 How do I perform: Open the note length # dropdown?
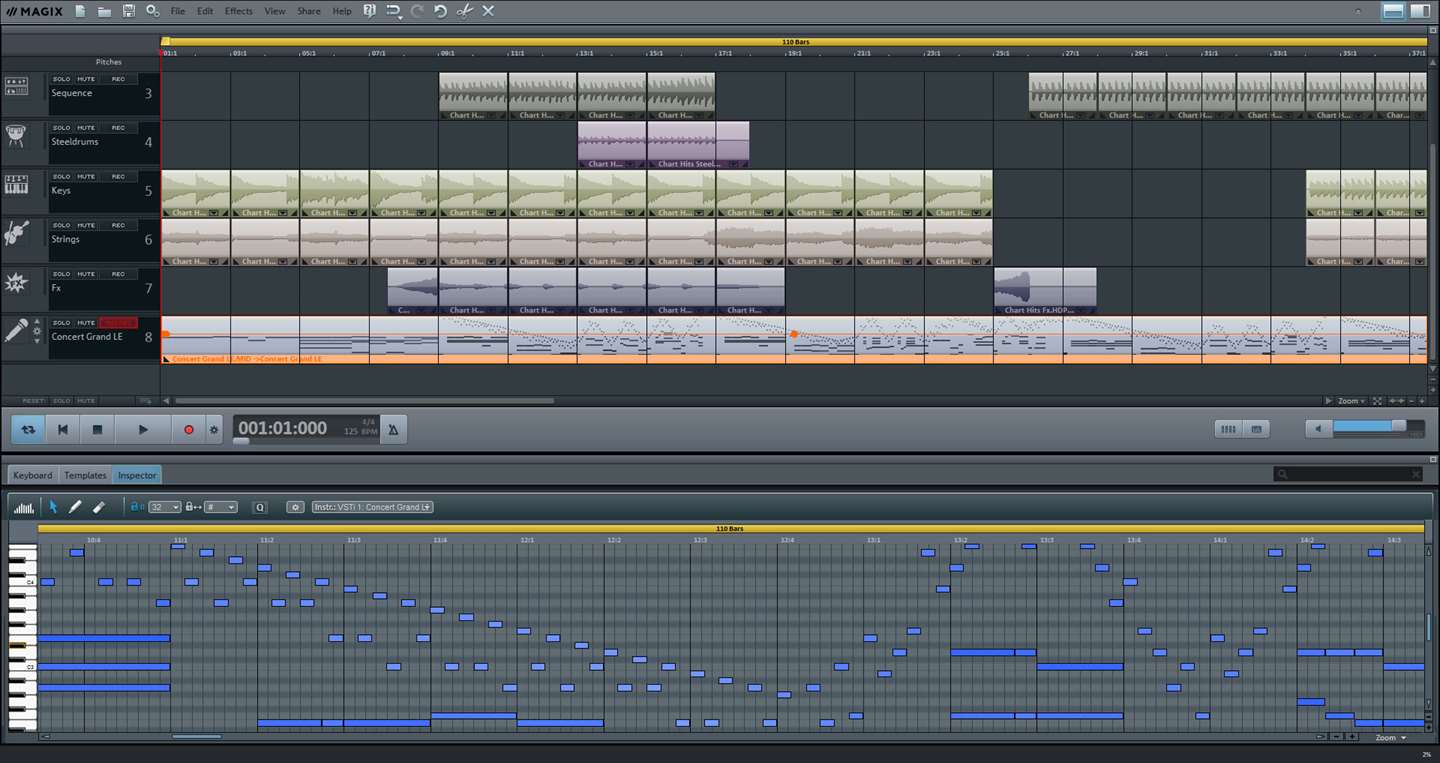click(220, 507)
